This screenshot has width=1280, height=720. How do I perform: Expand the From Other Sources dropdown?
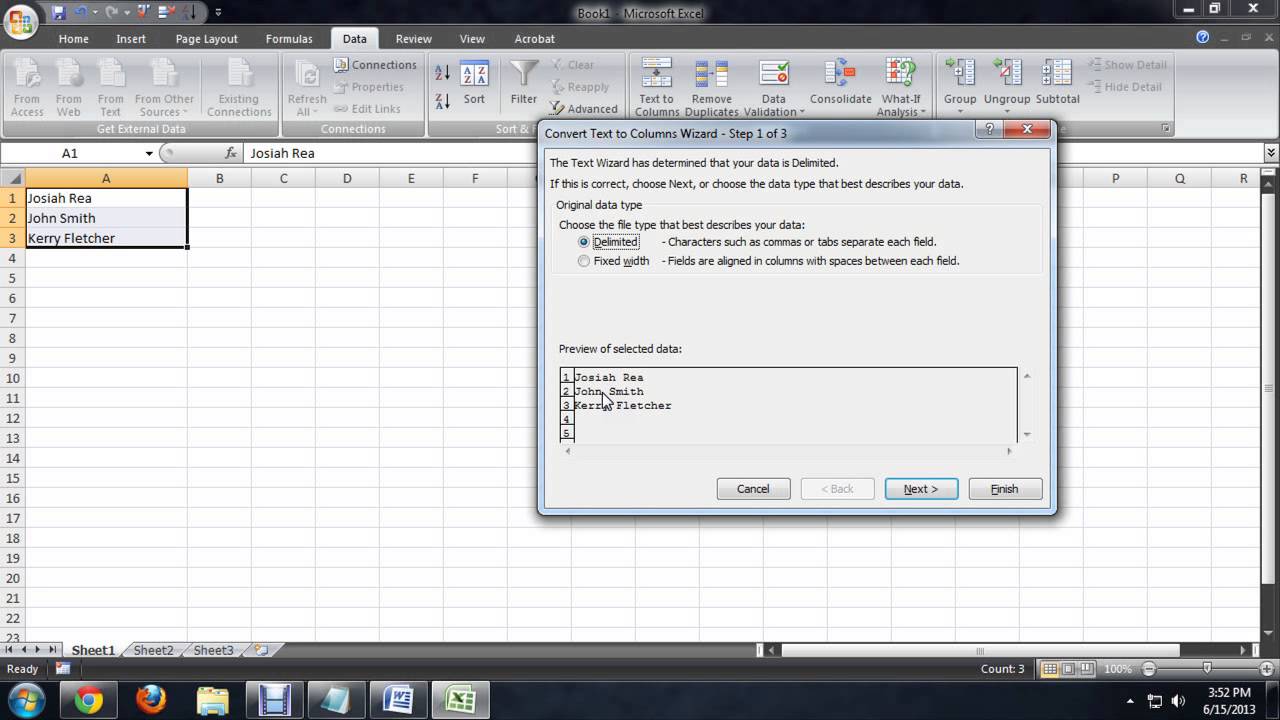164,106
